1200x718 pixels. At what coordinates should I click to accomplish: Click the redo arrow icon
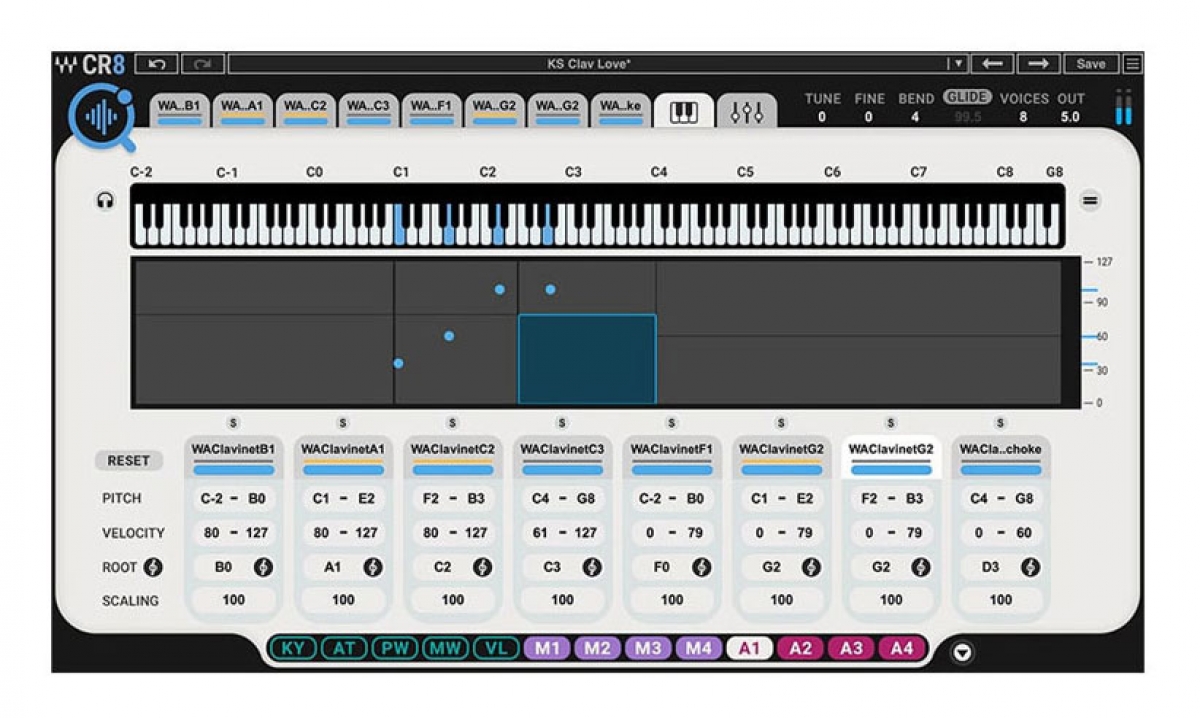[203, 64]
